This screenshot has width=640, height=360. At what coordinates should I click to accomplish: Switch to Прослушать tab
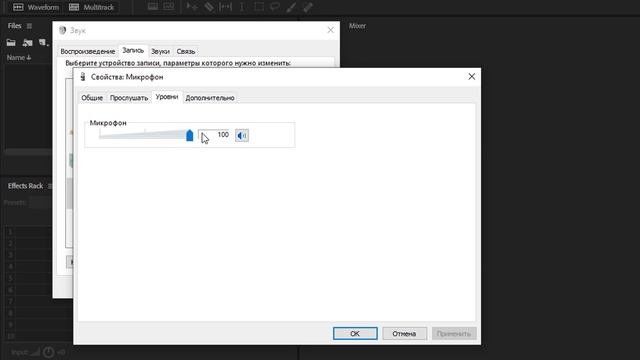click(x=129, y=98)
